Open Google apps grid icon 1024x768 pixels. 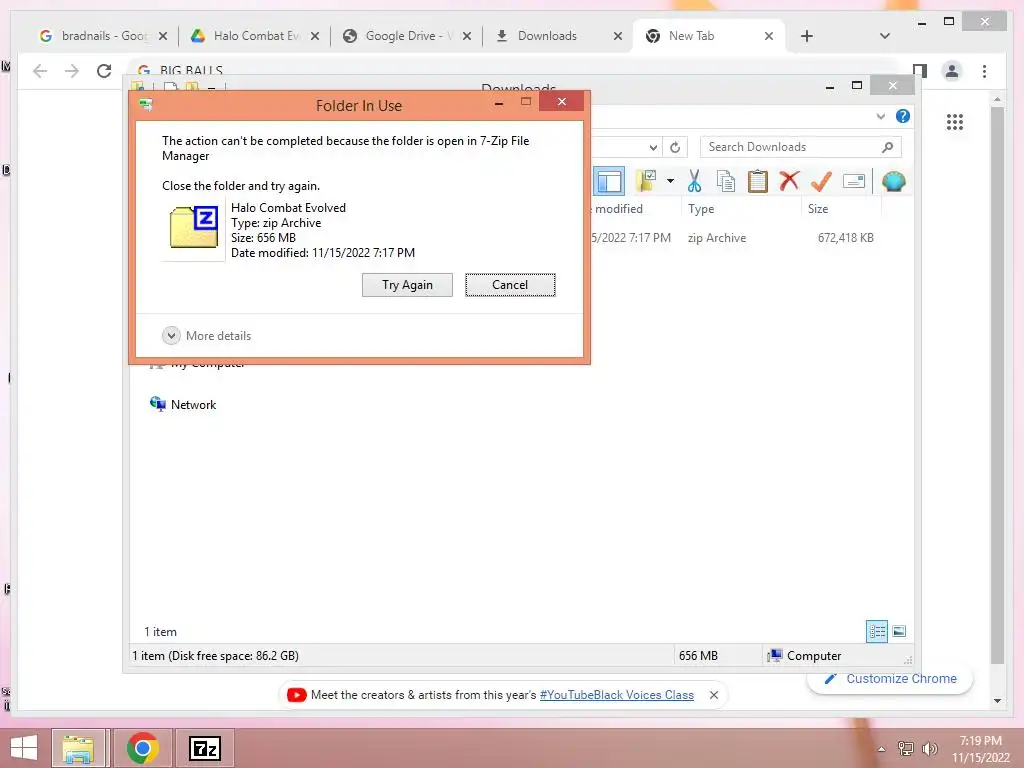(x=955, y=121)
